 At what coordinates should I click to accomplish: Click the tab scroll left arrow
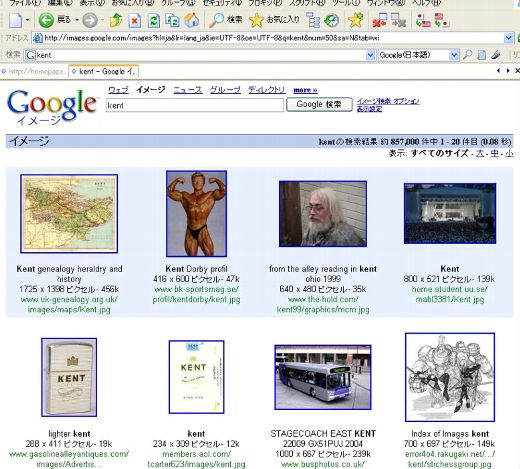498,71
